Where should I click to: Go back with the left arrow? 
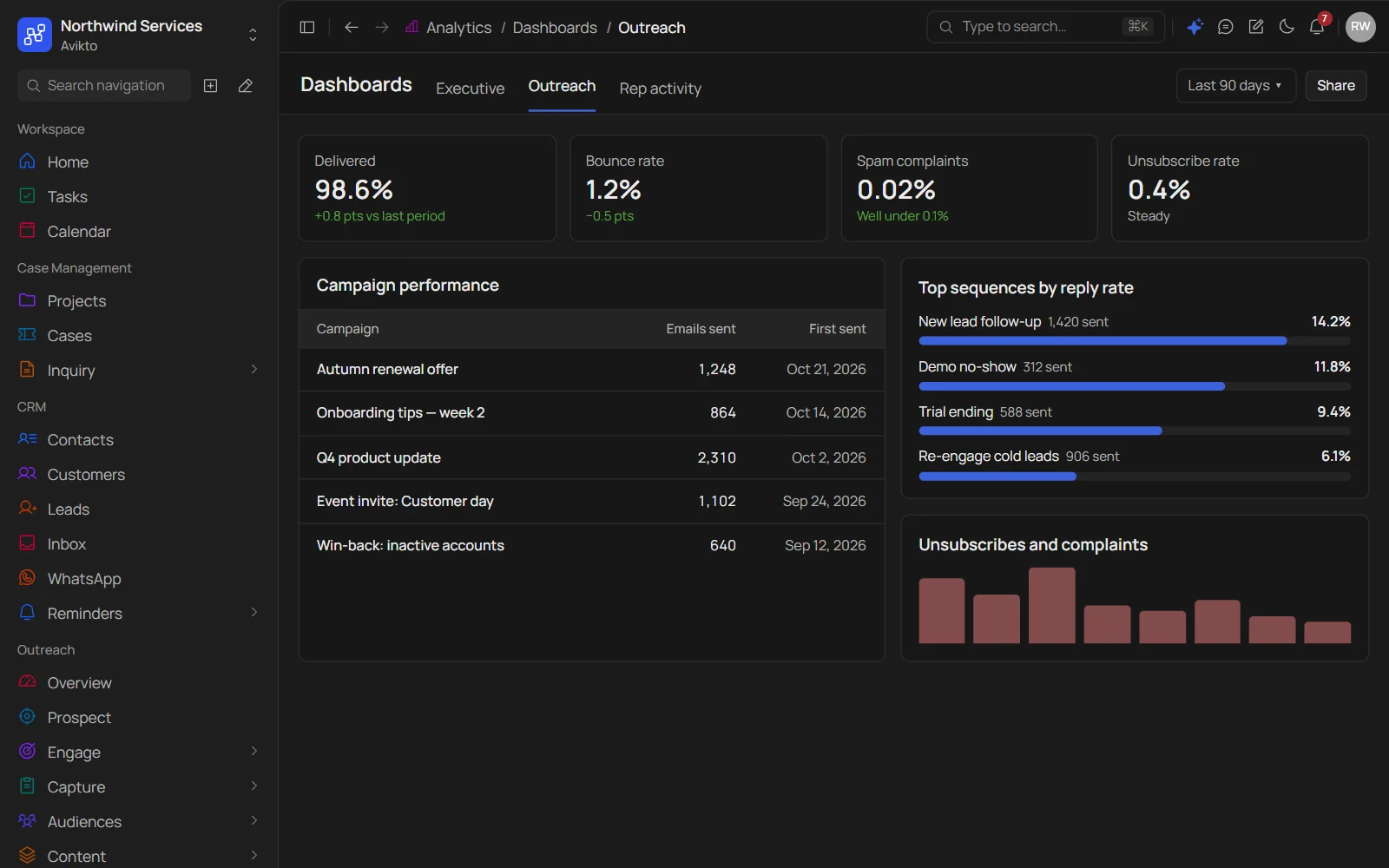(351, 27)
